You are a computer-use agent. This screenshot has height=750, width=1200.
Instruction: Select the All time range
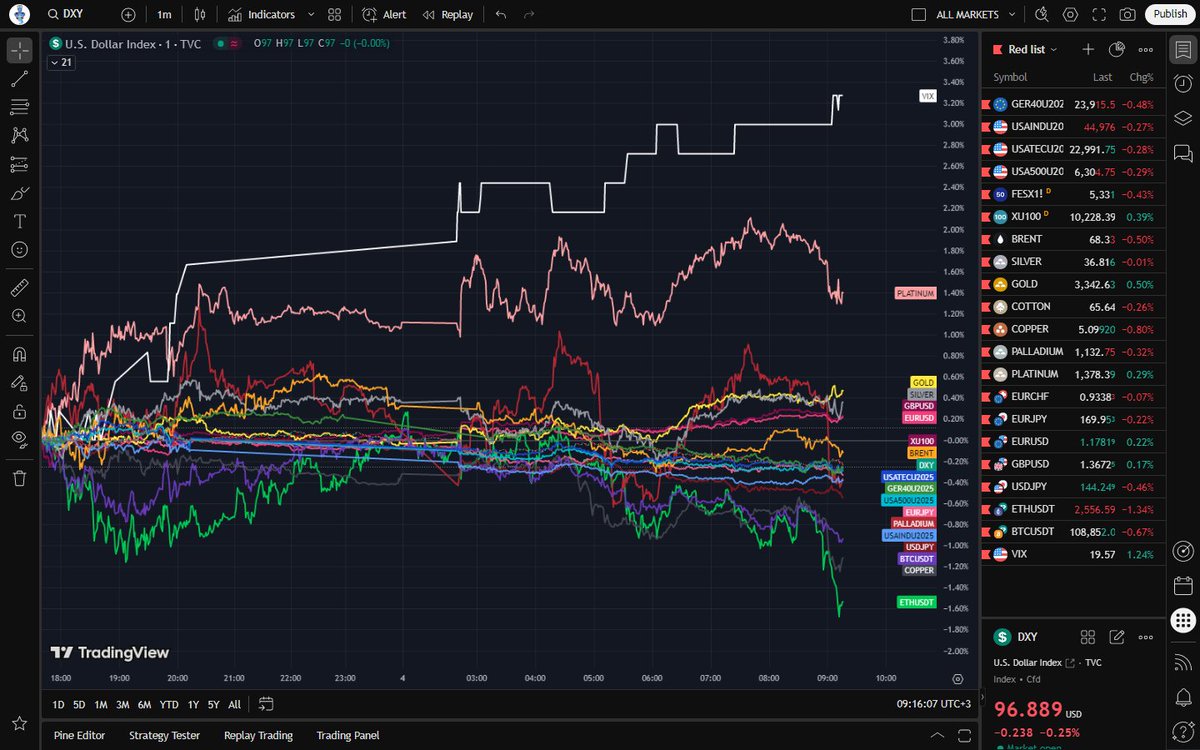[234, 704]
